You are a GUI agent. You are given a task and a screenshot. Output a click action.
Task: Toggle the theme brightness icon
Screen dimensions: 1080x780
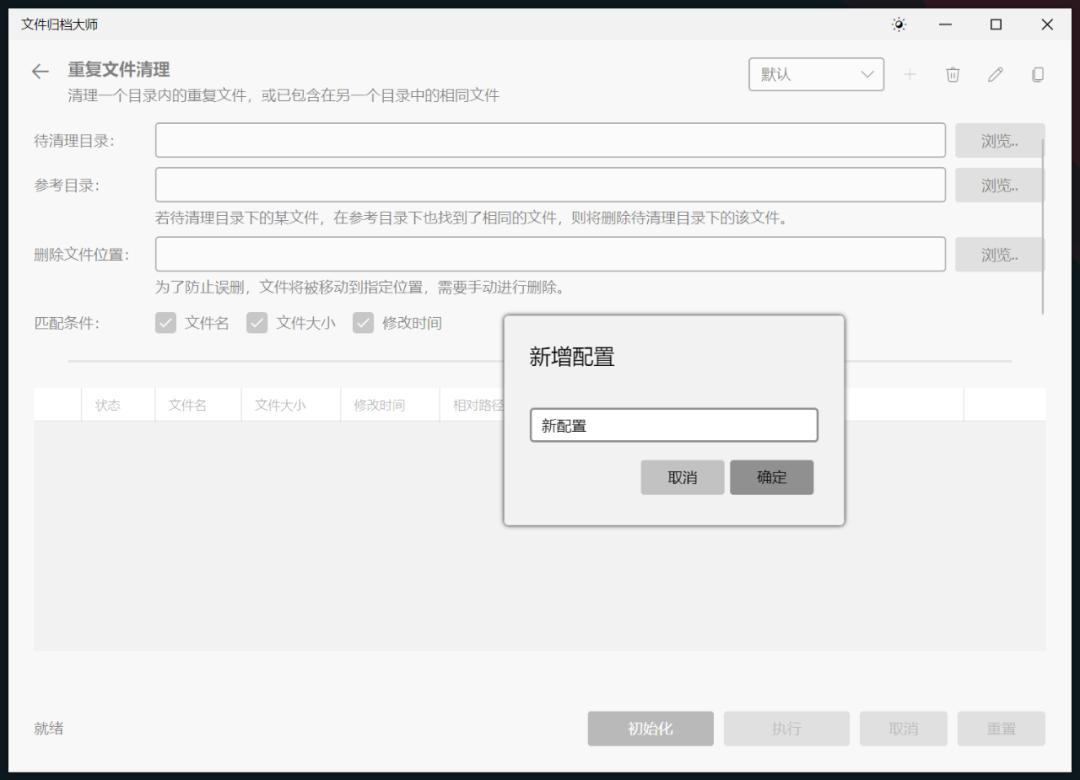coord(898,25)
